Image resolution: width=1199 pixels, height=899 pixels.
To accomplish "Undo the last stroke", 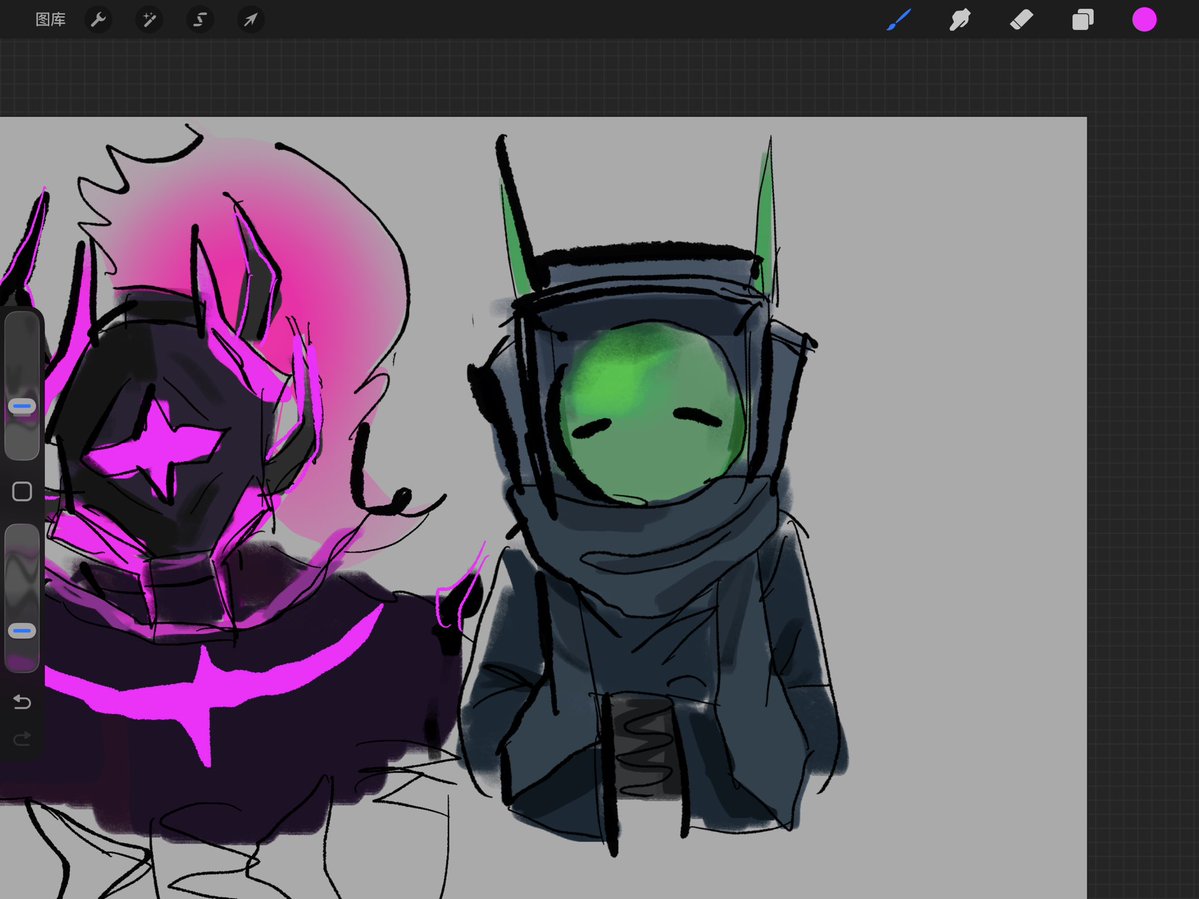I will 22,701.
